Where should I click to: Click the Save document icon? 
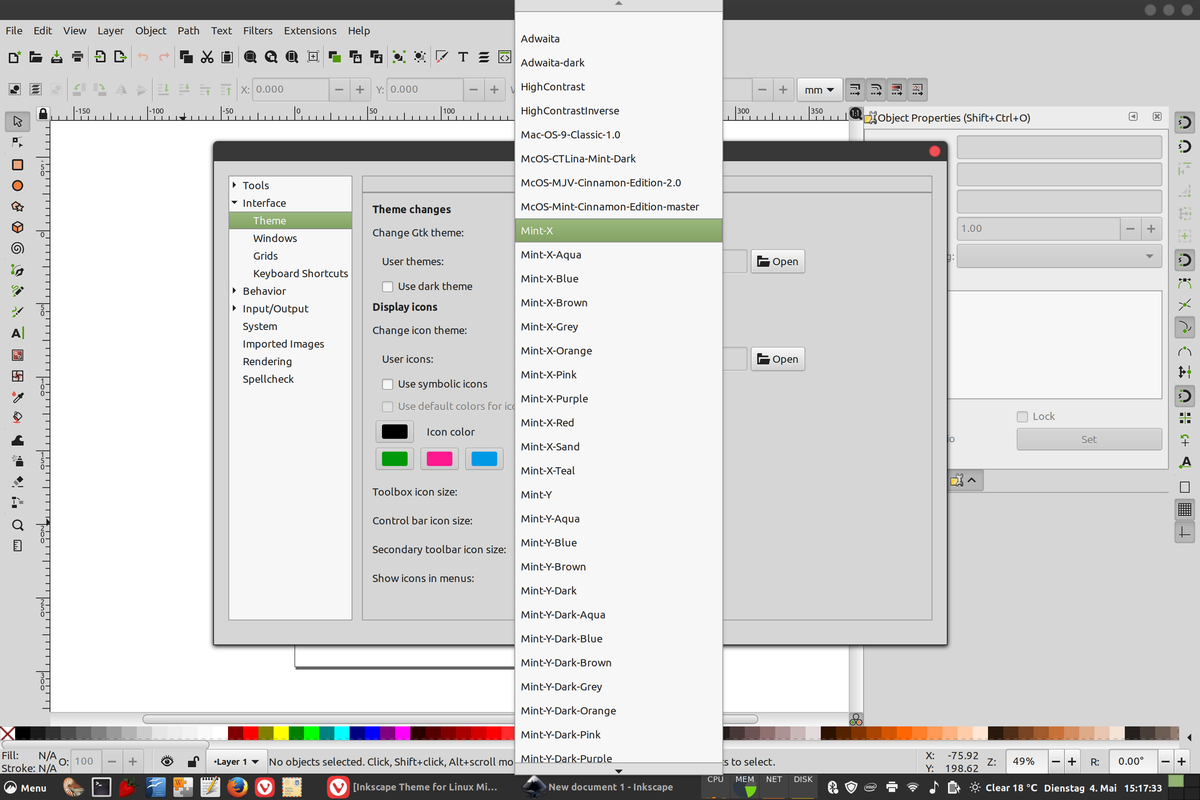pyautogui.click(x=57, y=57)
